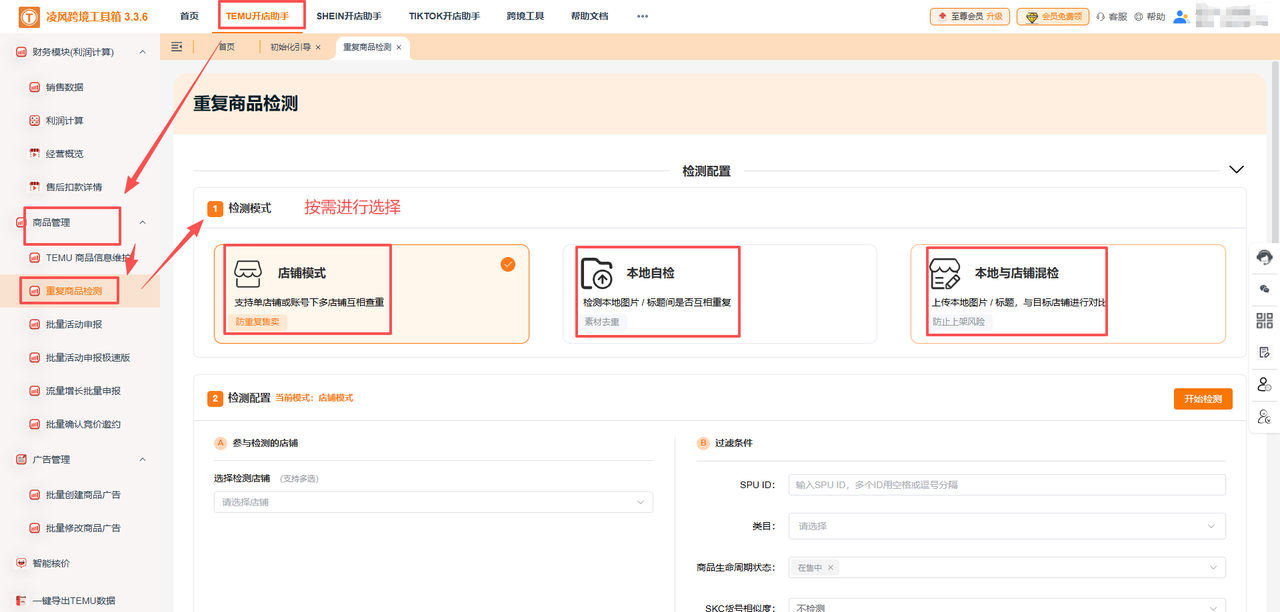
Task: Open the 请选择店铺 store dropdown
Action: click(x=433, y=502)
